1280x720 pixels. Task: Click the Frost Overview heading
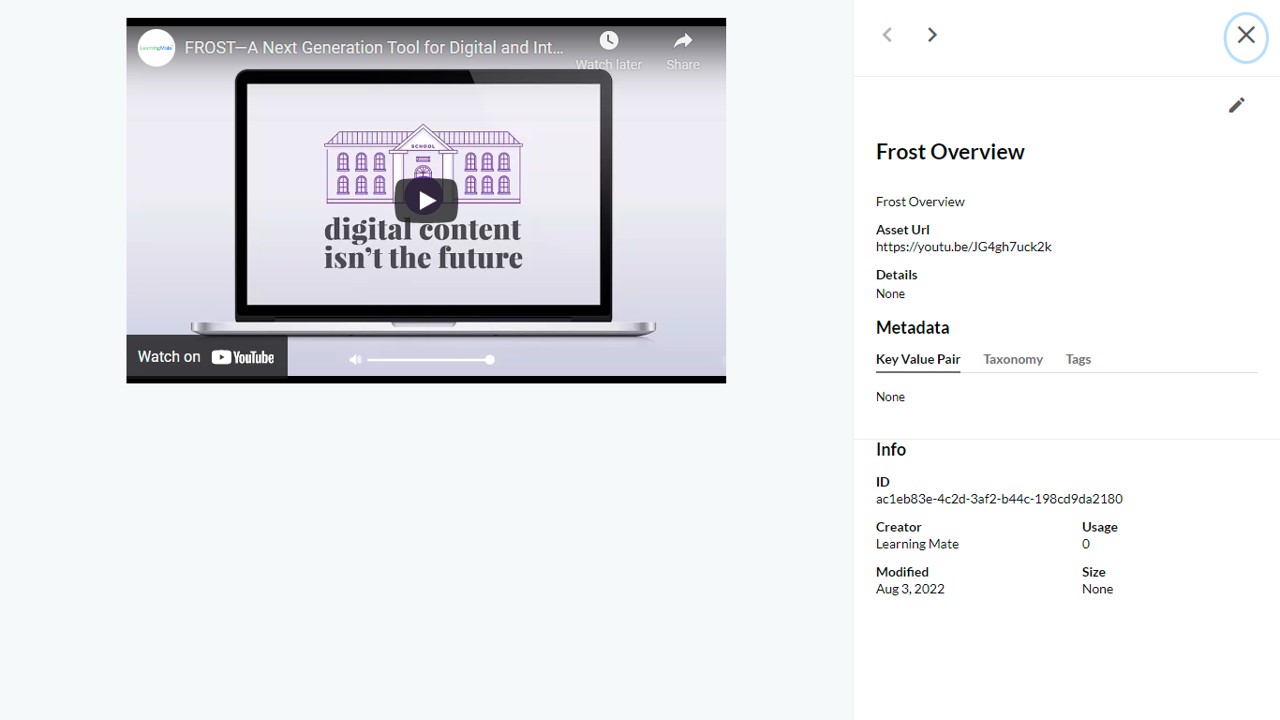[x=950, y=152]
